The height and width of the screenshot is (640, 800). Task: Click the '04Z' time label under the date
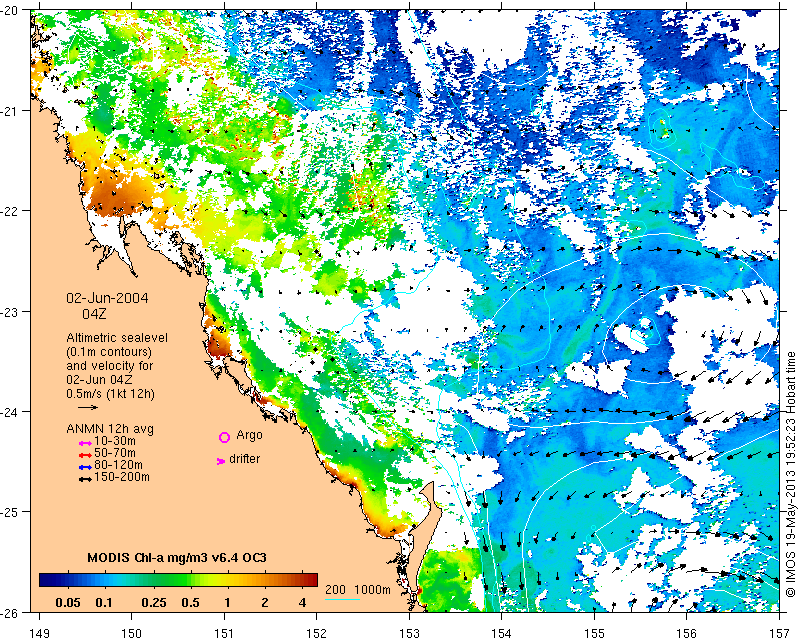[94, 313]
